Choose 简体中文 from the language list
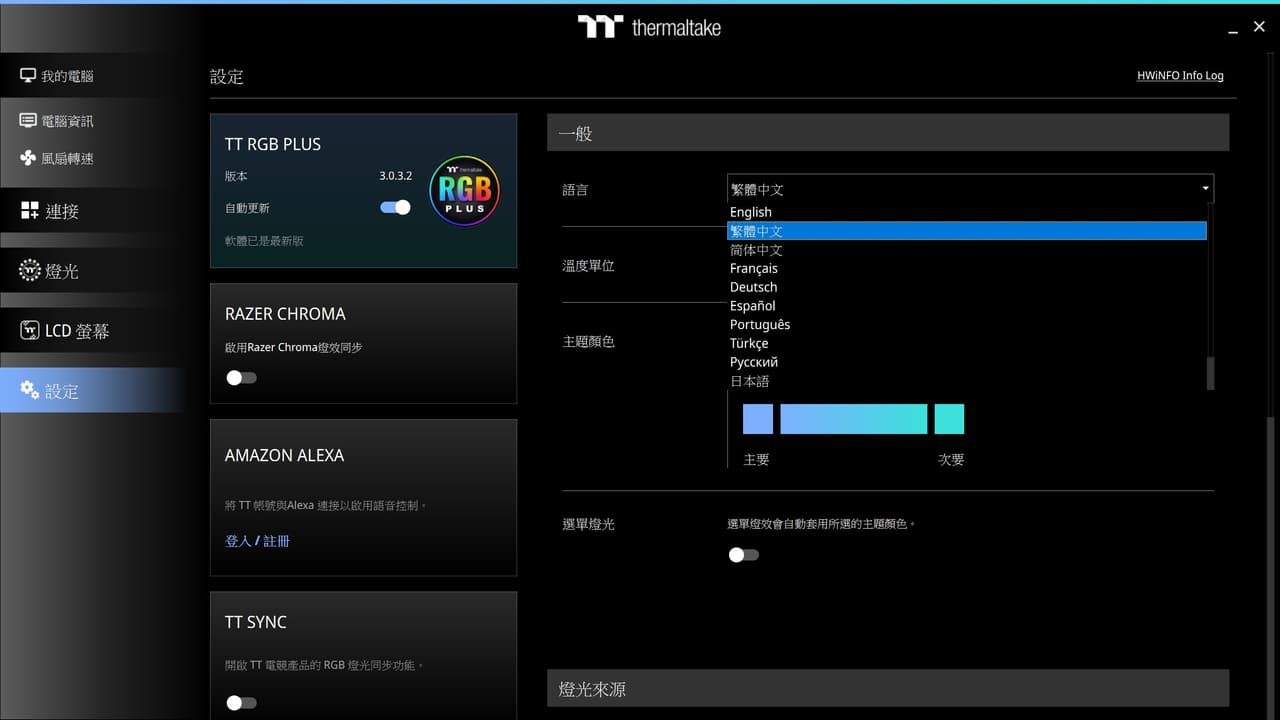This screenshot has width=1280, height=720. (x=967, y=250)
